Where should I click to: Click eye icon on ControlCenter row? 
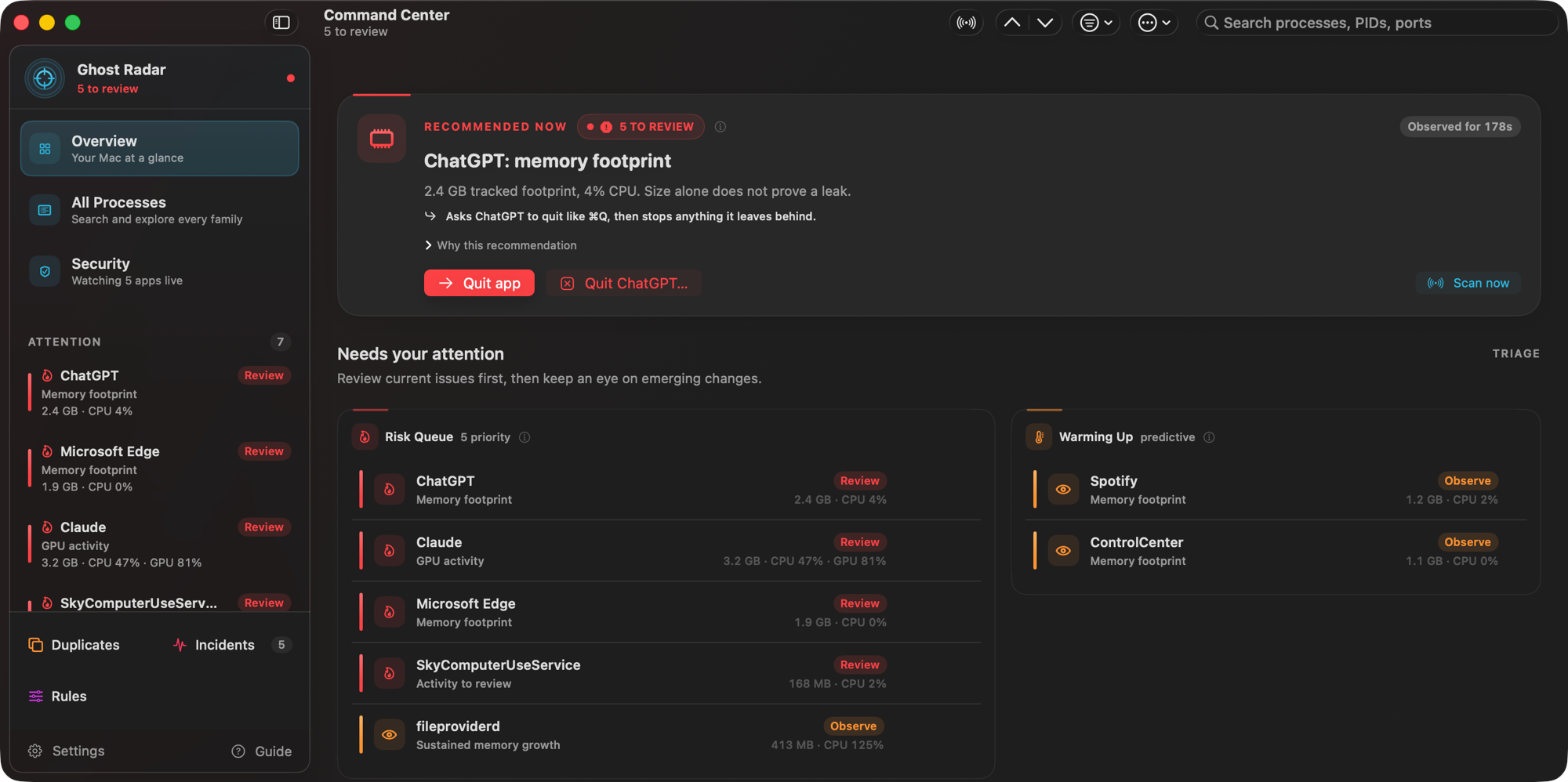(1063, 551)
